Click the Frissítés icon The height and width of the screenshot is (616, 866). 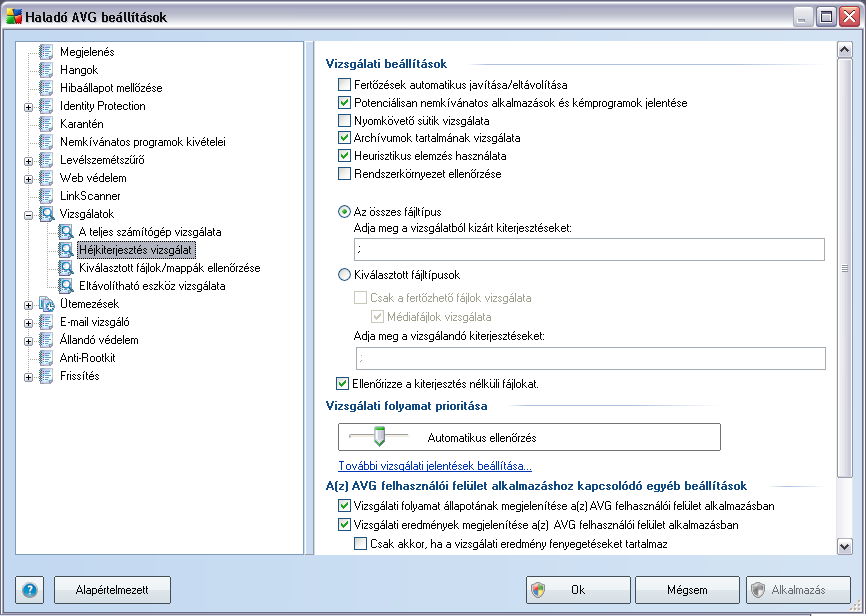[x=46, y=376]
